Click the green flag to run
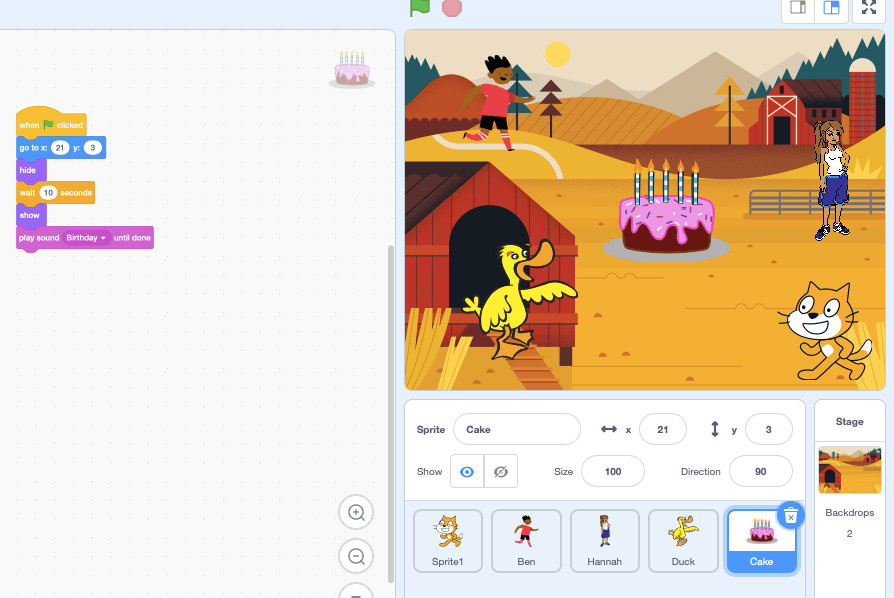Image resolution: width=894 pixels, height=598 pixels. pos(420,7)
